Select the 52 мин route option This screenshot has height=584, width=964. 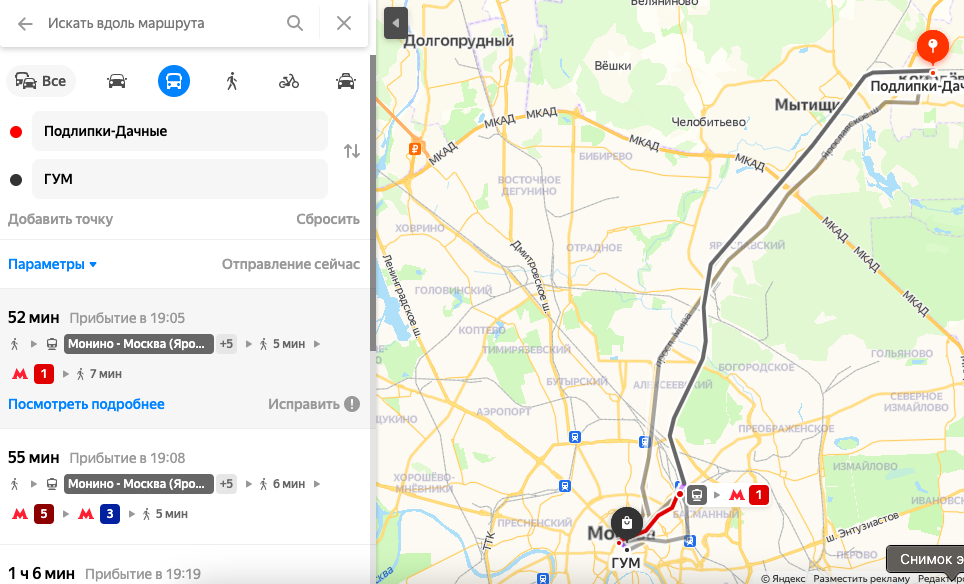point(184,358)
